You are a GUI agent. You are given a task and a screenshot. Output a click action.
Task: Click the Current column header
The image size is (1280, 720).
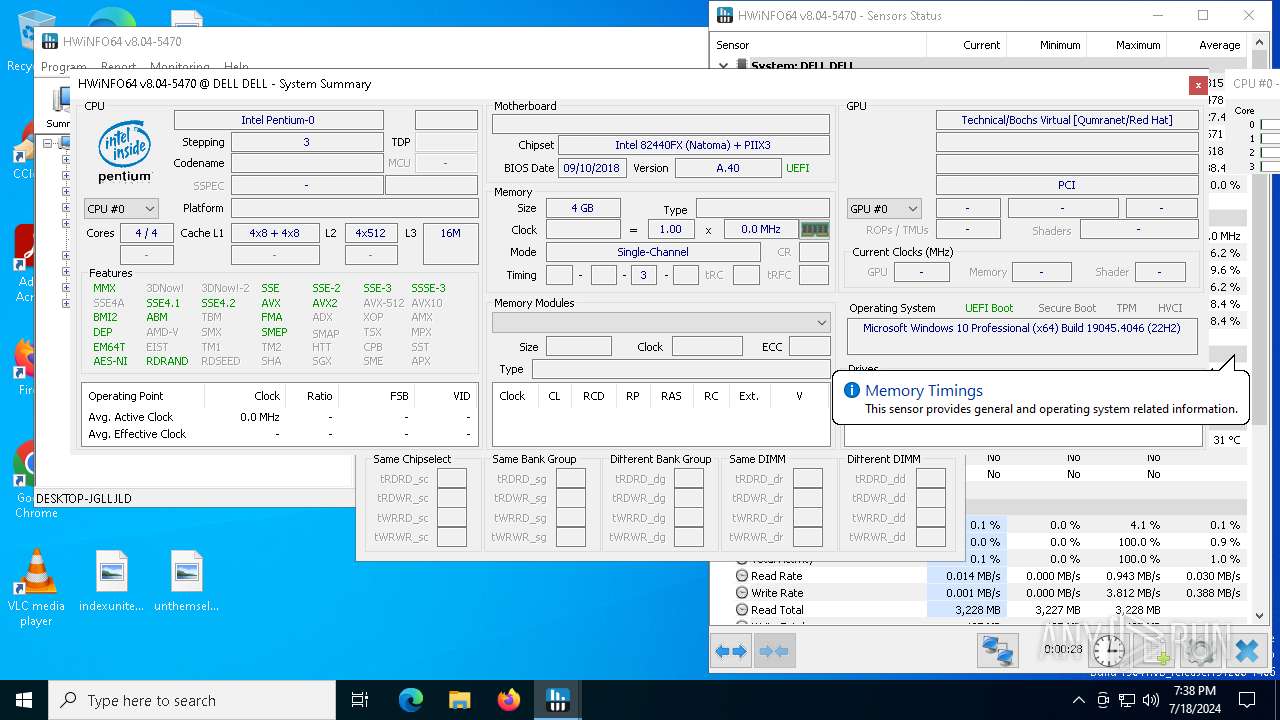point(967,45)
